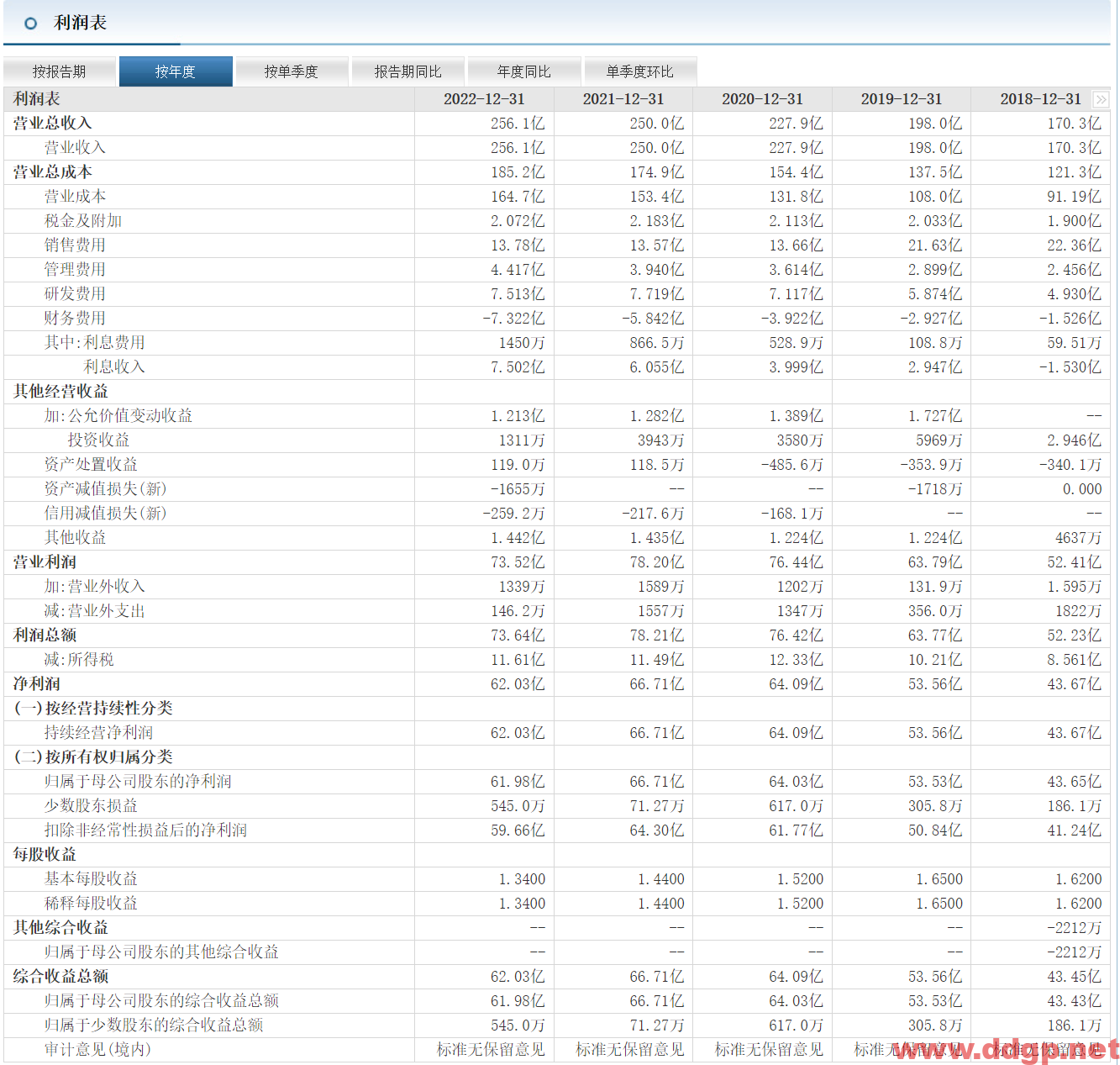Select the 稀释每股收益 row label

91,904
